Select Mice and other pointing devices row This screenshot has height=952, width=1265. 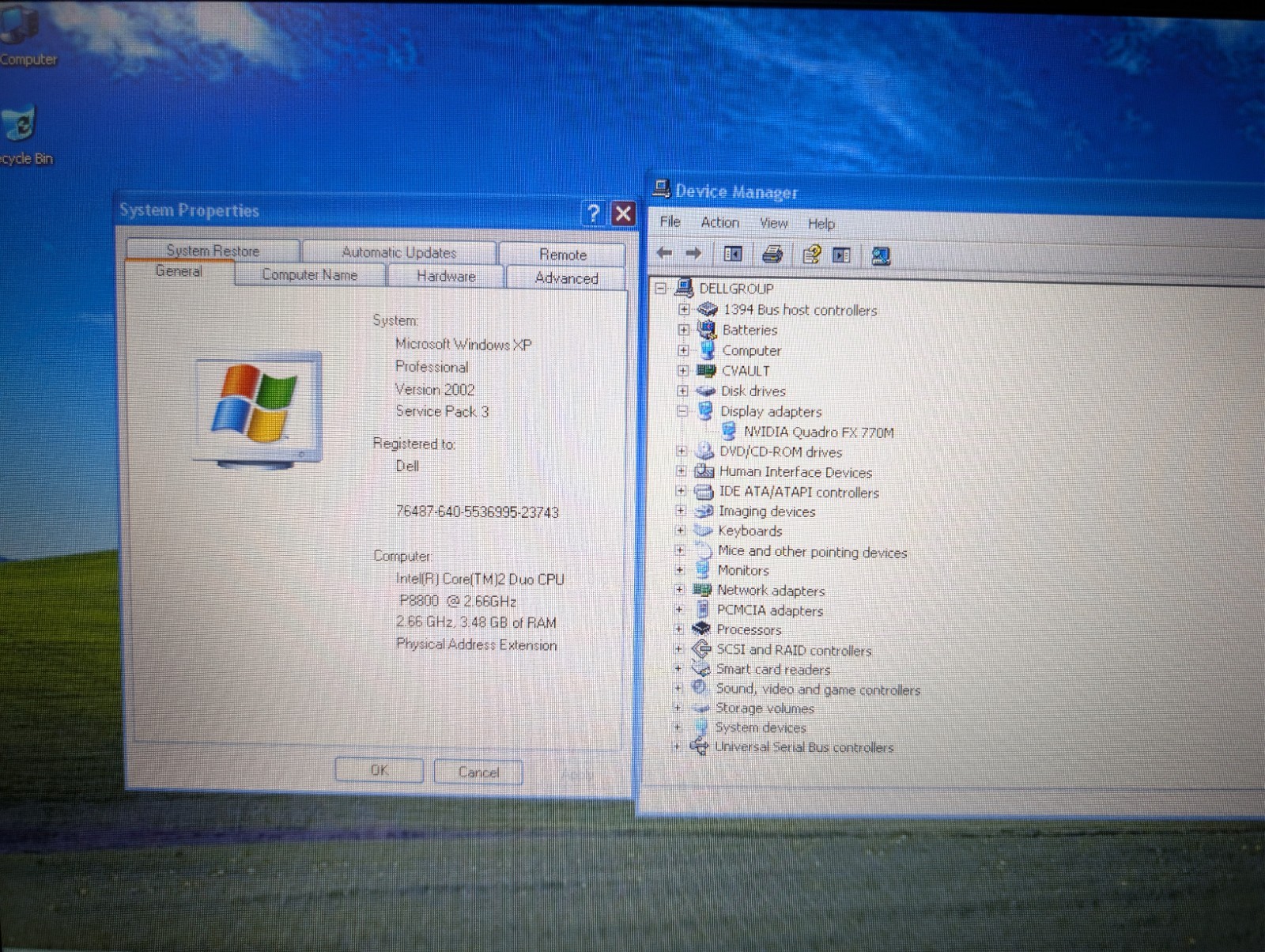point(812,551)
